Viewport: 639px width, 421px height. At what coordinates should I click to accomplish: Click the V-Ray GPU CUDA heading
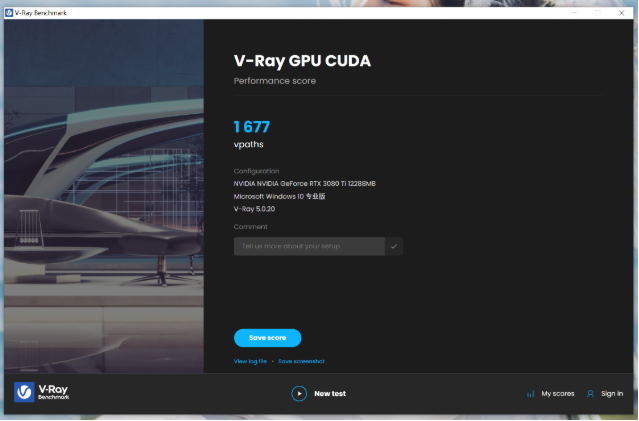click(302, 61)
